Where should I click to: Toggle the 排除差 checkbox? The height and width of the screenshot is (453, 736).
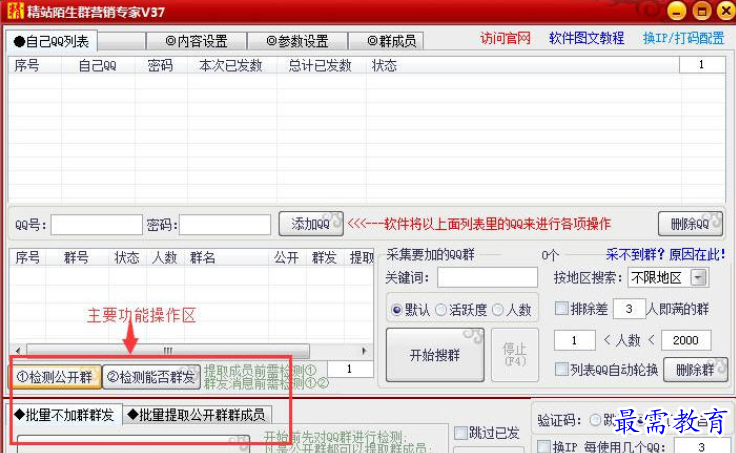pyautogui.click(x=561, y=308)
